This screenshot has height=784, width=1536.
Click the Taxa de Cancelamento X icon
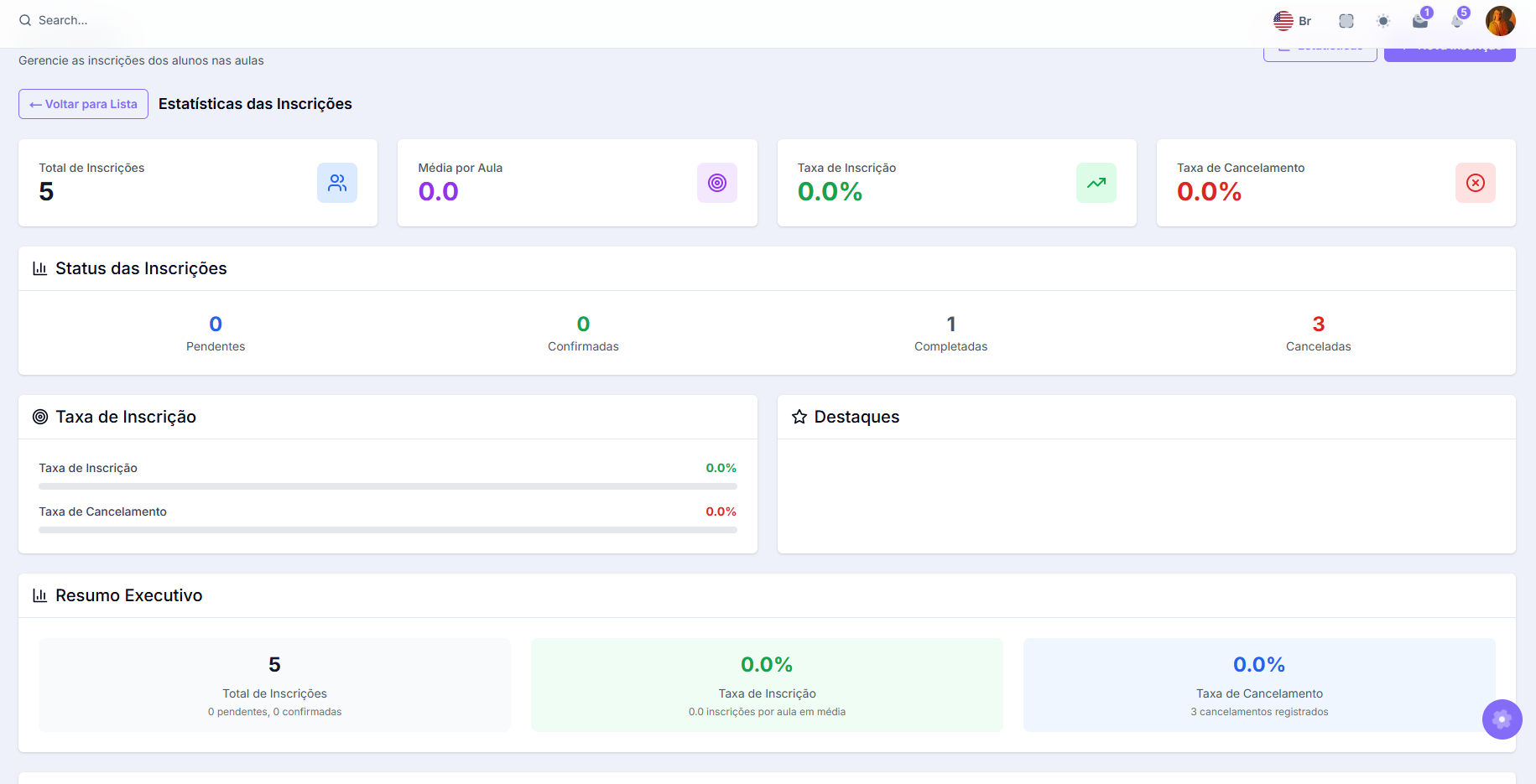[1475, 183]
